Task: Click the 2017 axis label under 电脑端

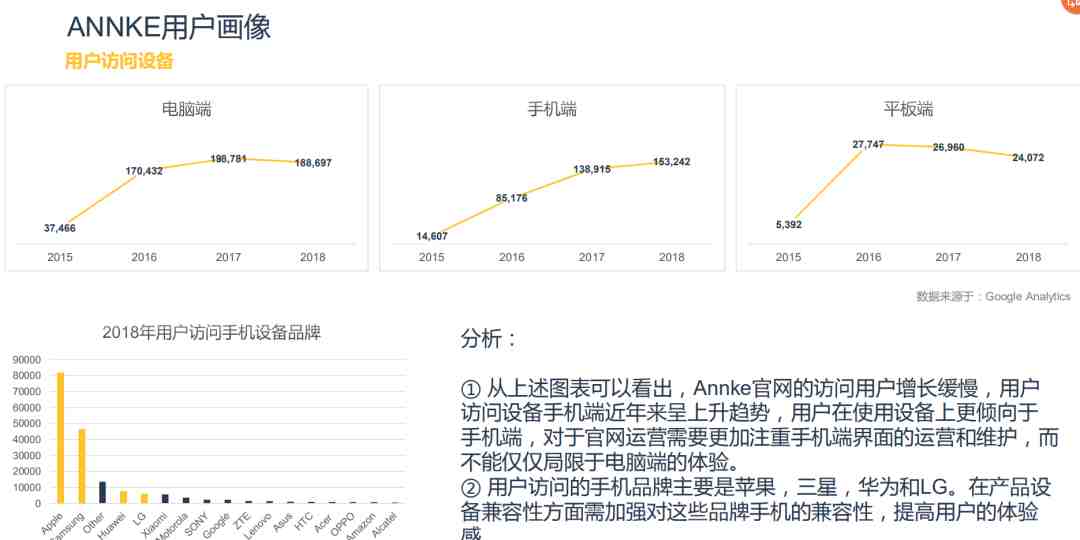Action: (x=228, y=258)
